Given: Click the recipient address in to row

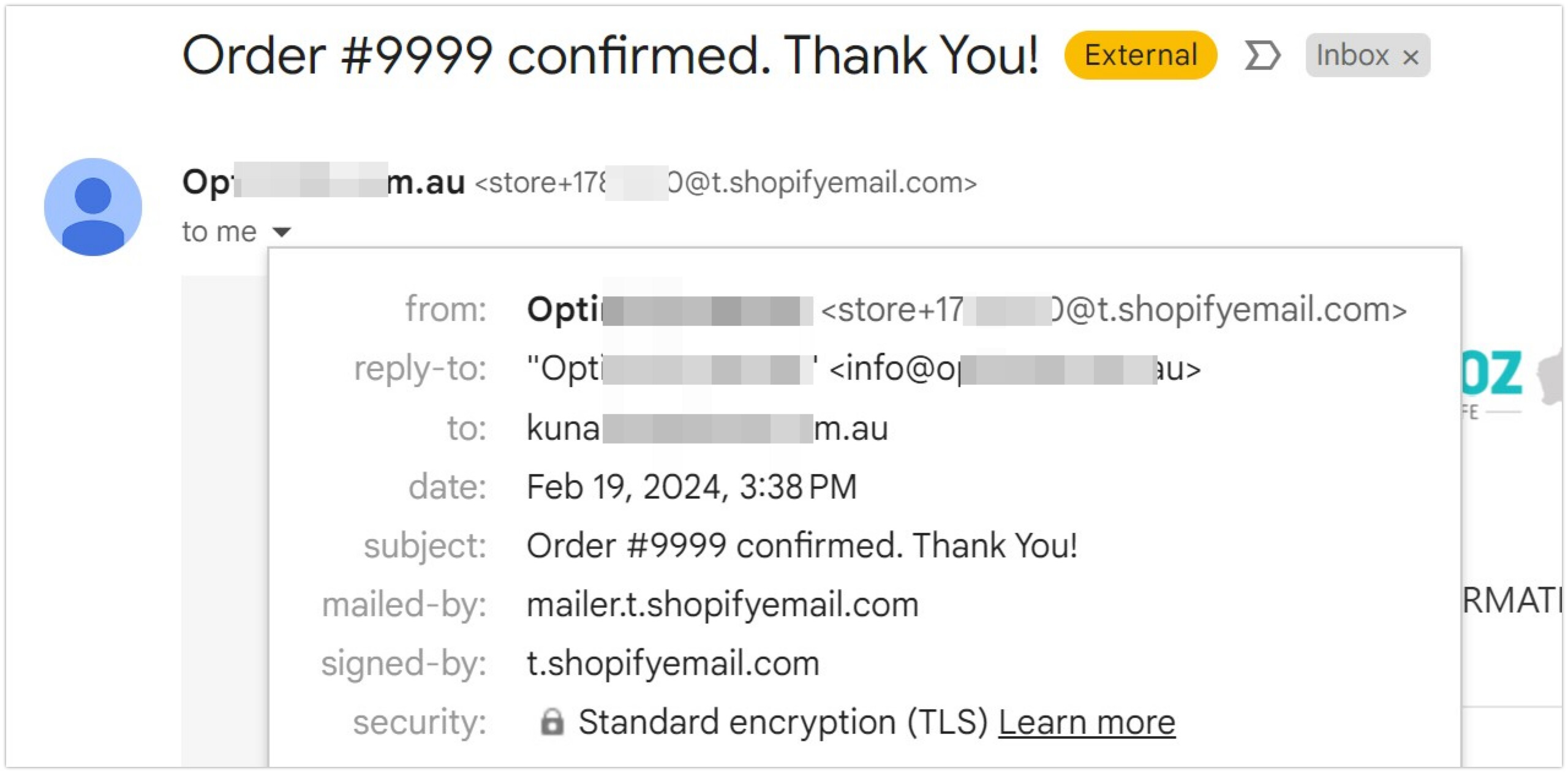Looking at the screenshot, I should 707,428.
